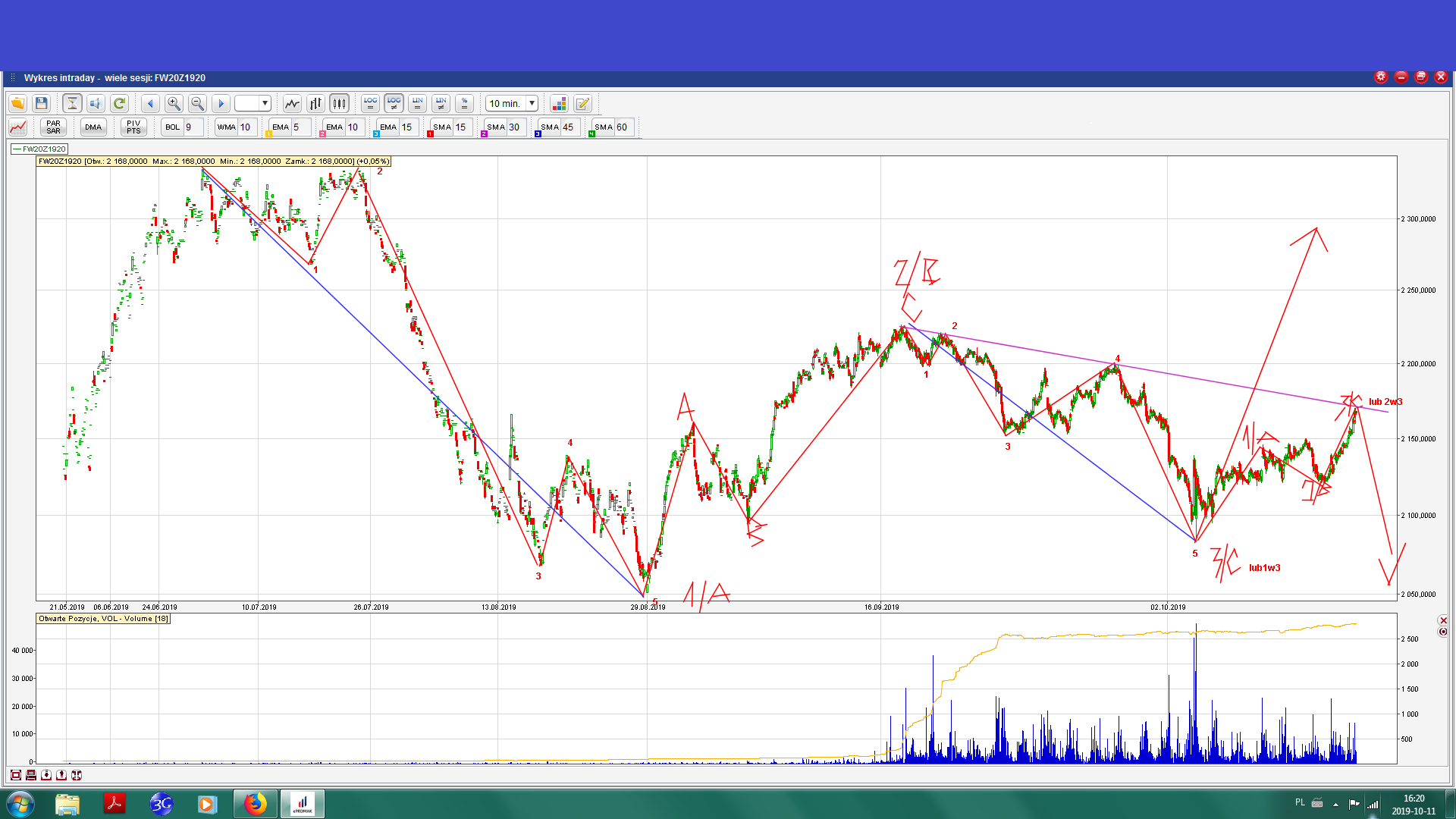Click the green refresh arrow icon
Viewport: 1456px width, 819px height.
(119, 103)
